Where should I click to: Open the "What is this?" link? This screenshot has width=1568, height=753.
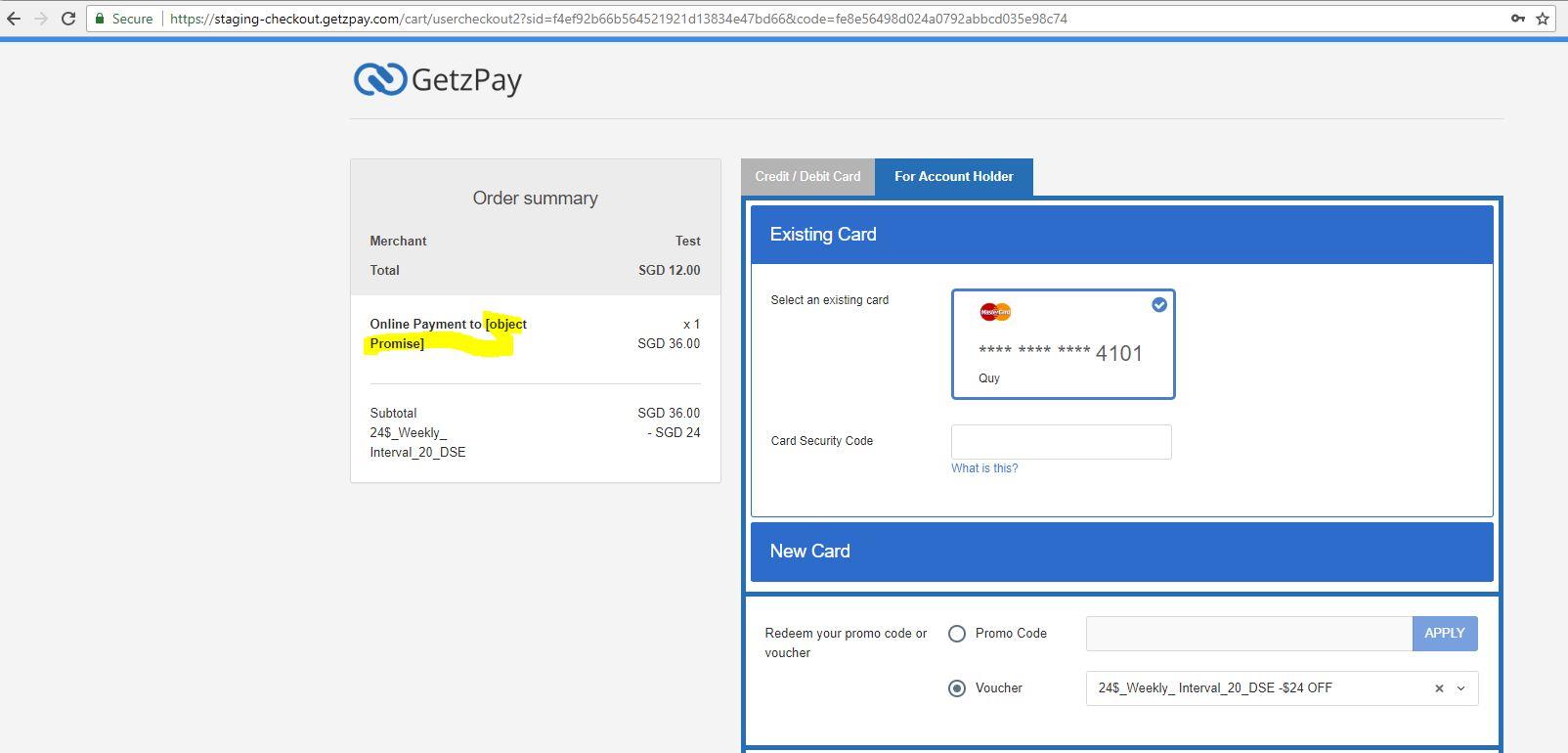point(984,468)
